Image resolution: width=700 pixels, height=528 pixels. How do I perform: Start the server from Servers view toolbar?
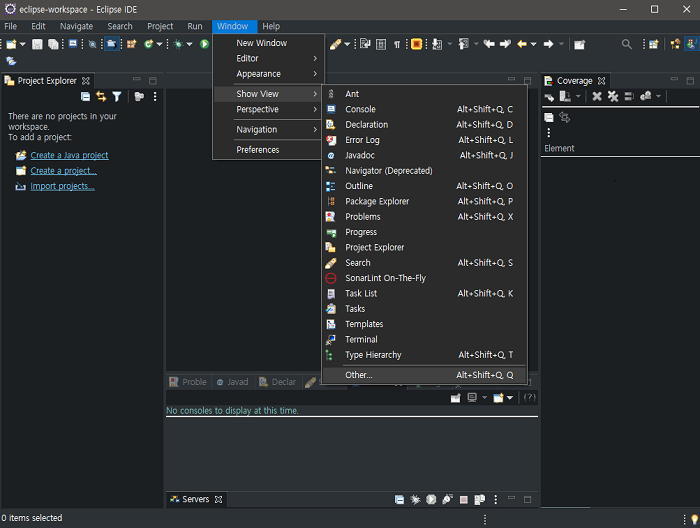431,499
